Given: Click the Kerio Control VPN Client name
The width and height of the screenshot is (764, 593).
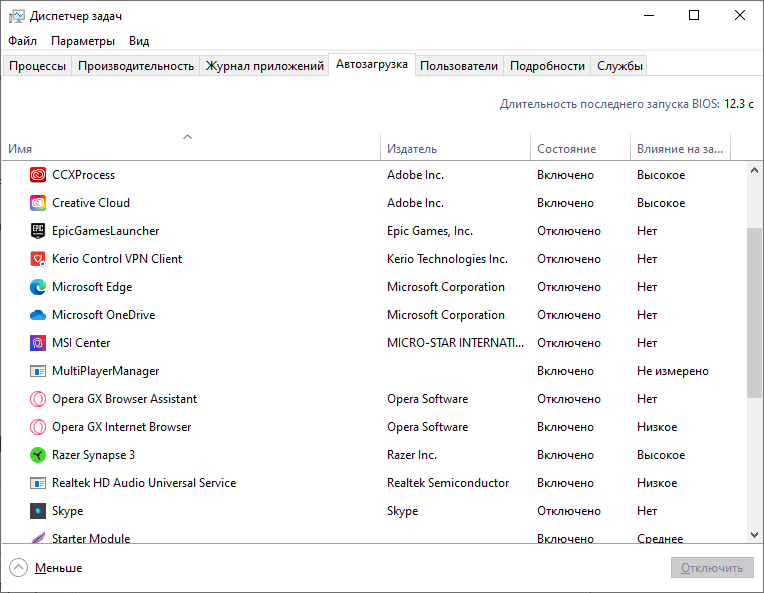Looking at the screenshot, I should [x=117, y=259].
